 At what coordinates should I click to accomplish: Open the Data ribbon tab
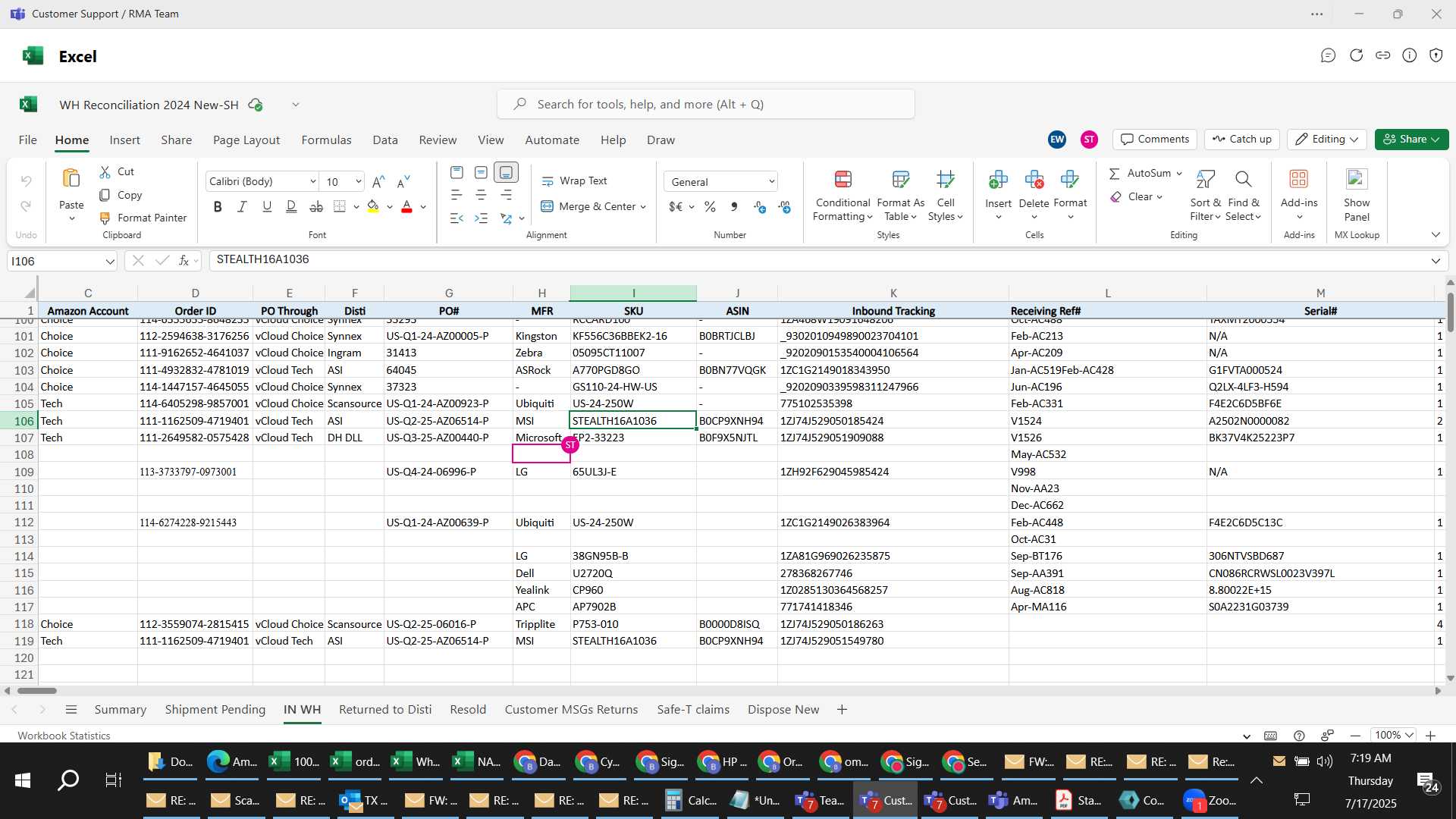click(x=385, y=140)
